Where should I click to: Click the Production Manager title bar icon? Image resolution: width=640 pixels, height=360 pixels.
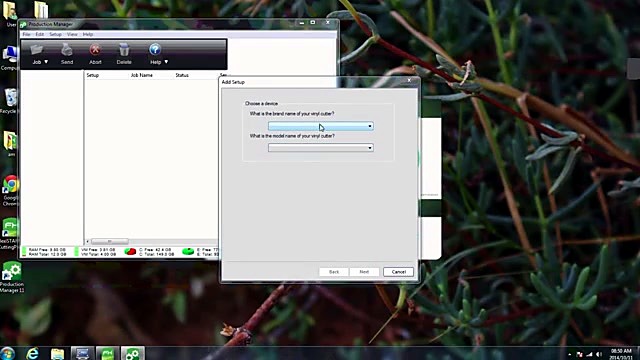pos(23,24)
